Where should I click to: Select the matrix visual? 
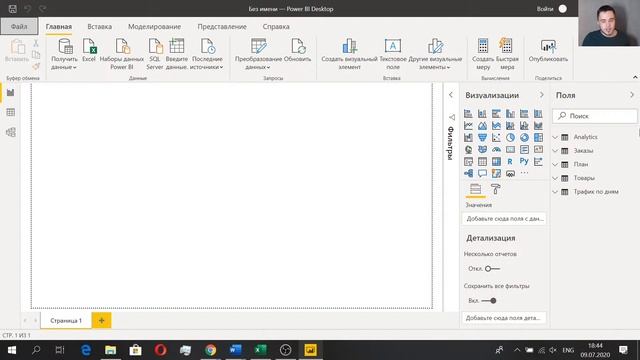(496, 162)
